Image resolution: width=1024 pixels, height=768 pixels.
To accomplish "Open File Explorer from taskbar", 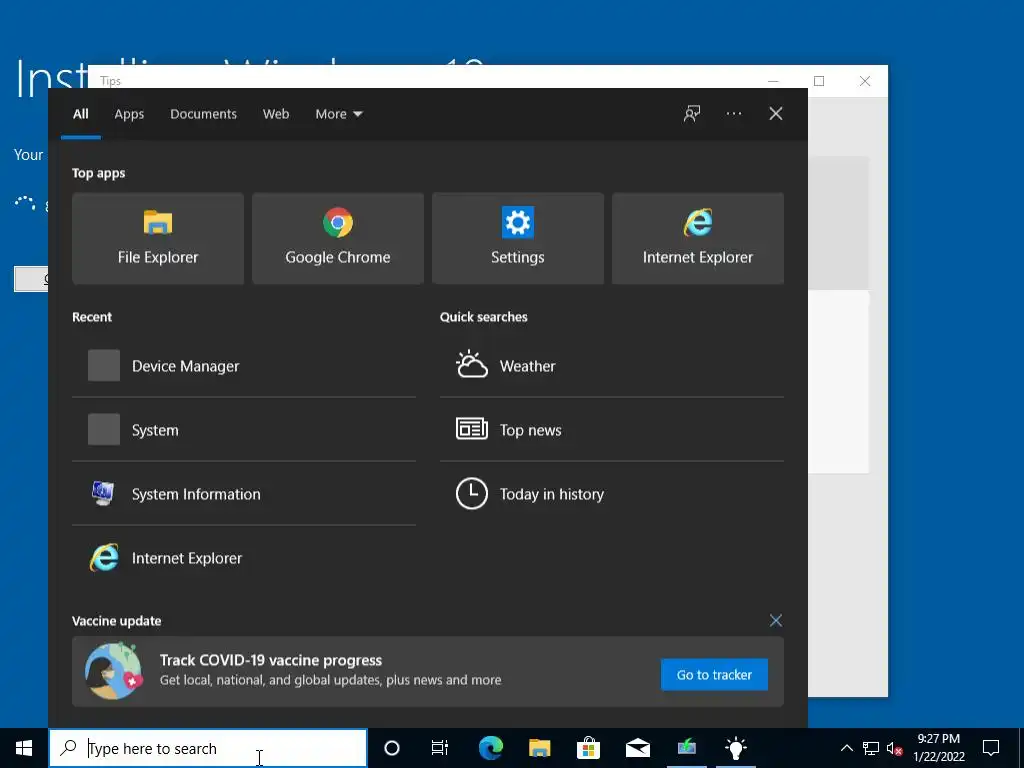I will 539,748.
